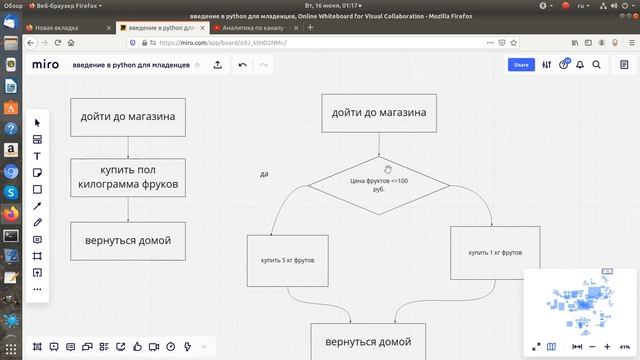The height and width of the screenshot is (360, 640).
Task: Redo the last action
Action: 263,65
